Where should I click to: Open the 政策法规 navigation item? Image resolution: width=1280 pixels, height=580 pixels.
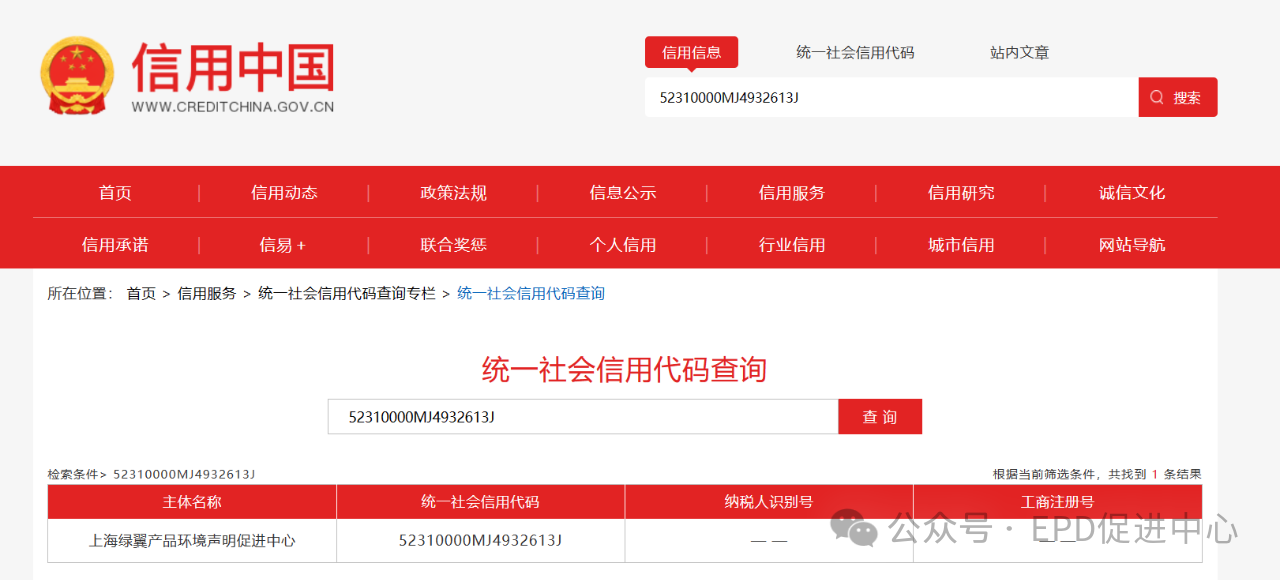[453, 193]
